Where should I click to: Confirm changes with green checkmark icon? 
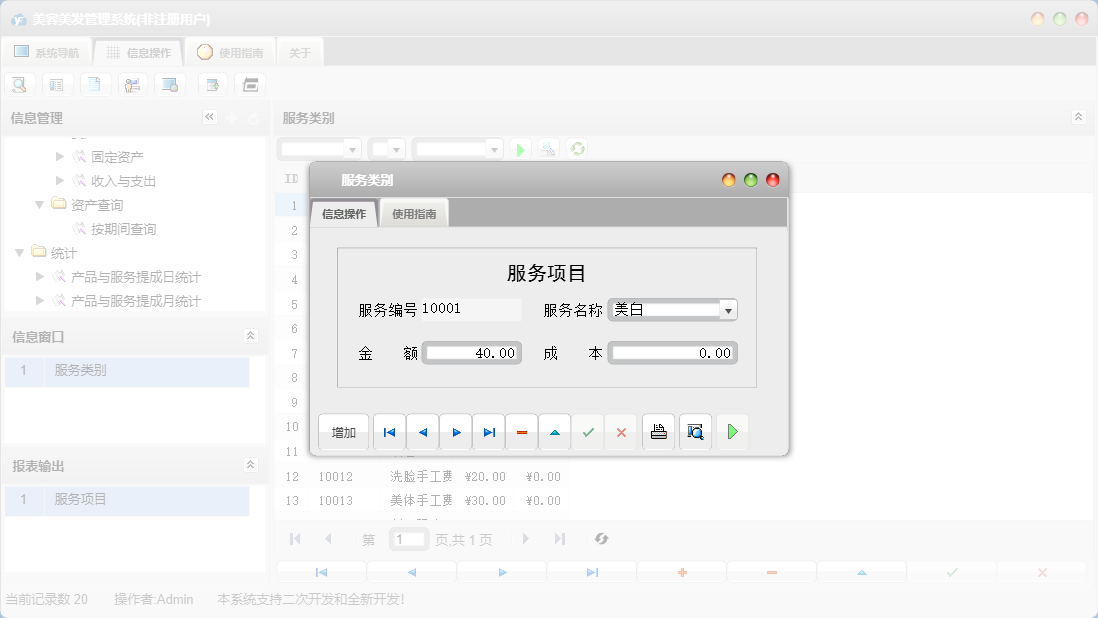[x=588, y=432]
